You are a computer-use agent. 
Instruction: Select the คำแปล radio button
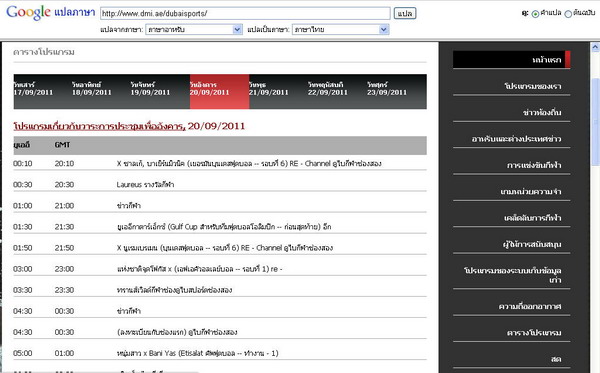click(535, 14)
